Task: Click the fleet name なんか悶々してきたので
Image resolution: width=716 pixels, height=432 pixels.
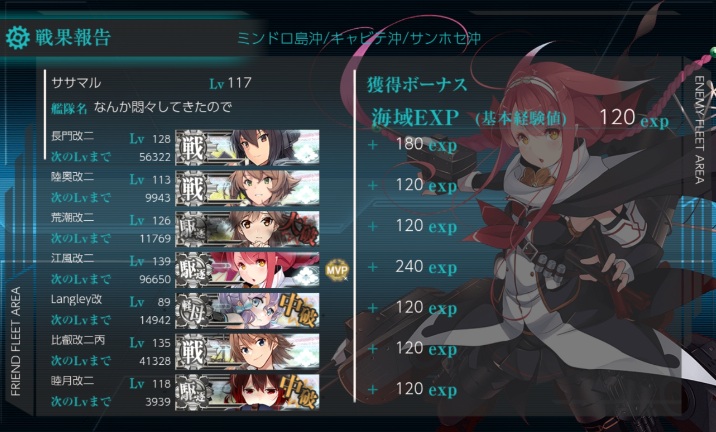Action: 163,108
